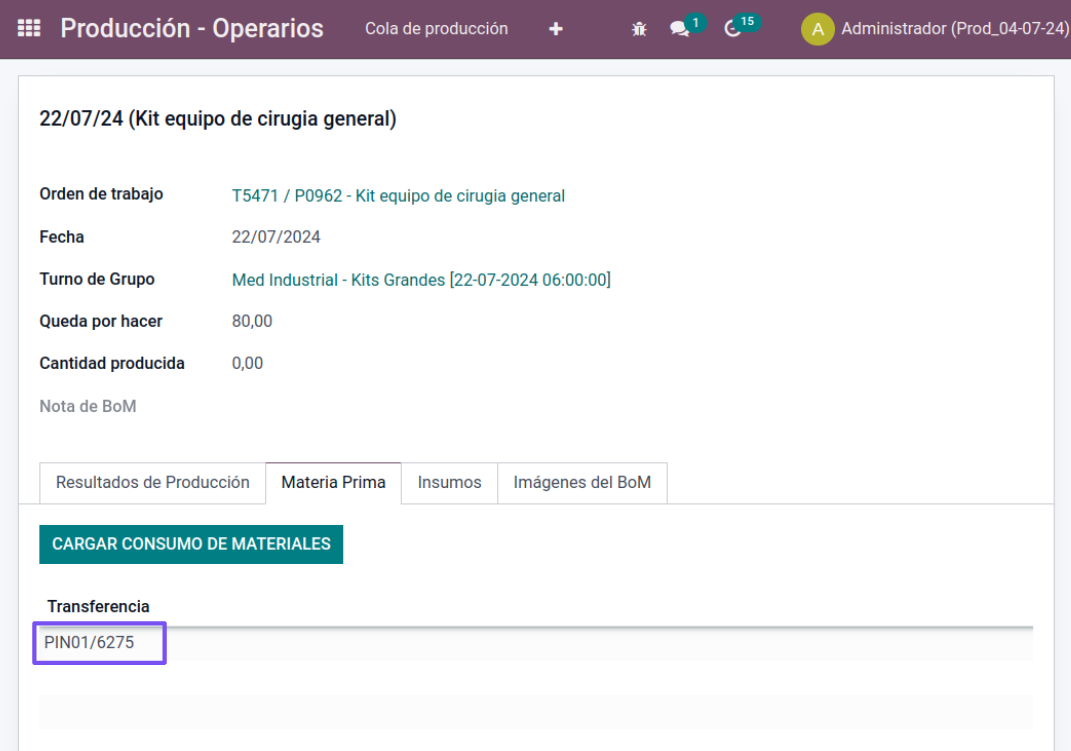This screenshot has width=1071, height=751.
Task: Click the plus icon in navbar
Action: click(556, 29)
